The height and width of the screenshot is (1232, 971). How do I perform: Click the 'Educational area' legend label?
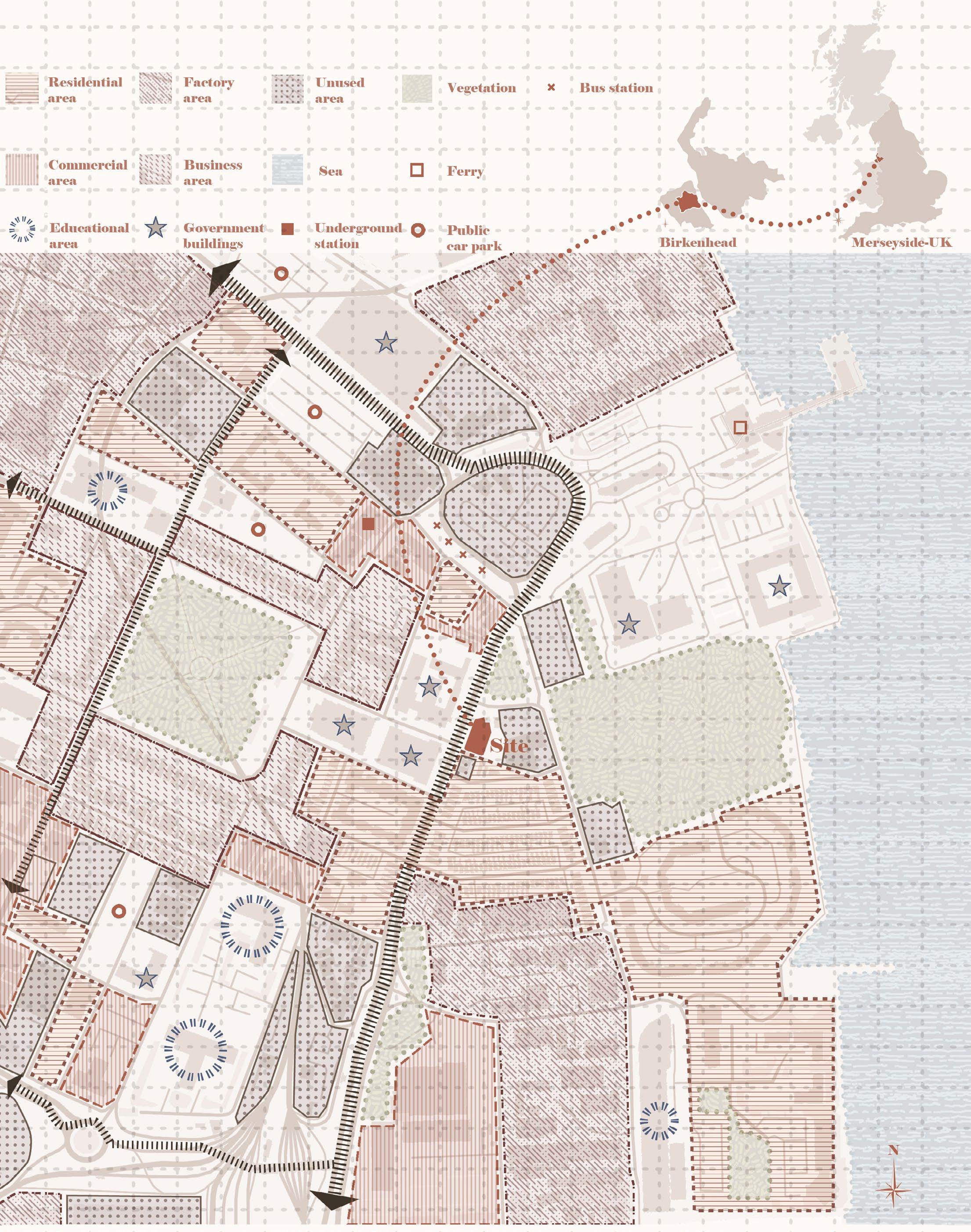(89, 235)
